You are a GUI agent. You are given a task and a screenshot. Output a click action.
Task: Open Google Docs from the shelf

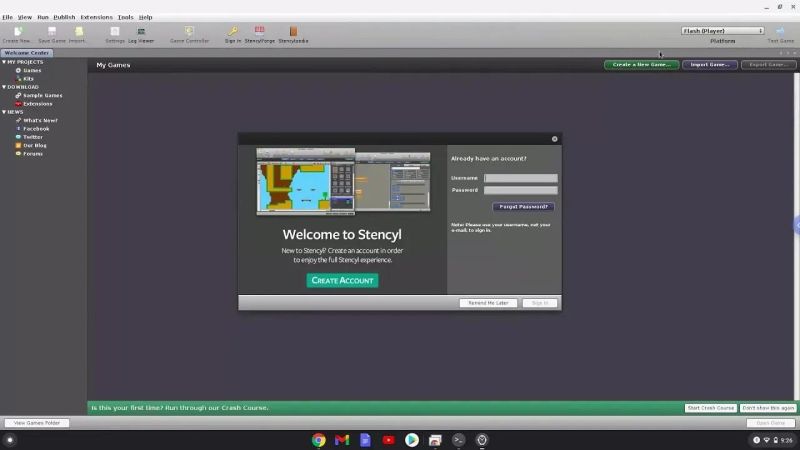(365, 440)
